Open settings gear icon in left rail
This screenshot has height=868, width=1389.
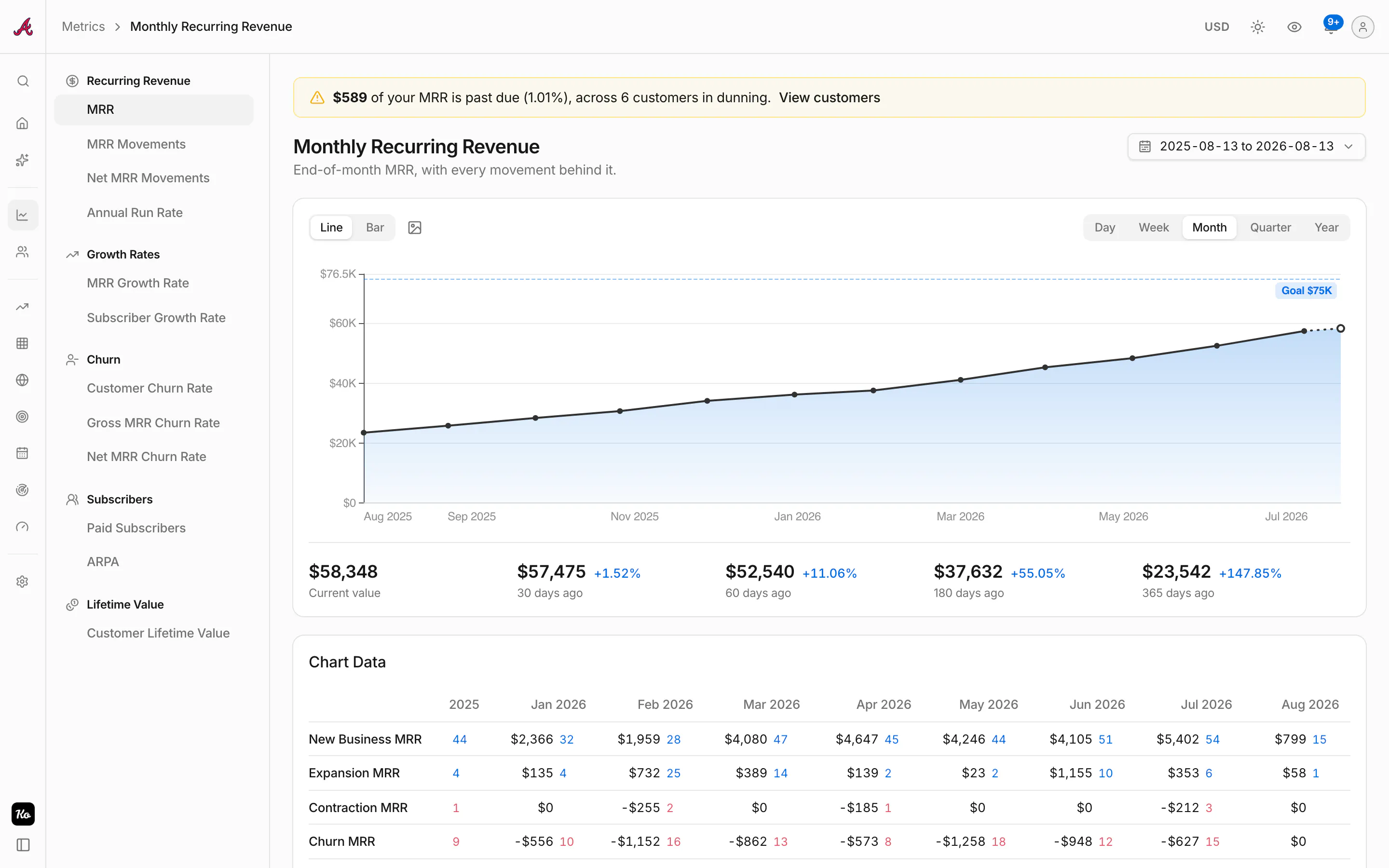tap(22, 582)
